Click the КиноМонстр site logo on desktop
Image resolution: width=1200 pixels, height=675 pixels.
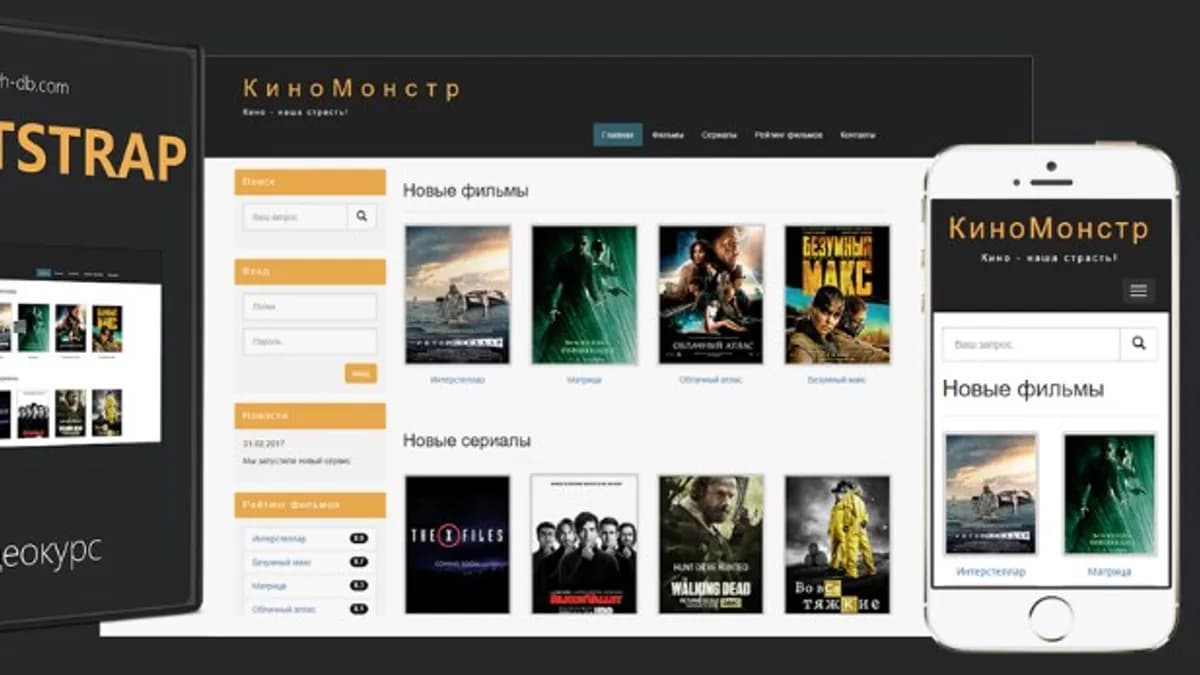click(352, 89)
